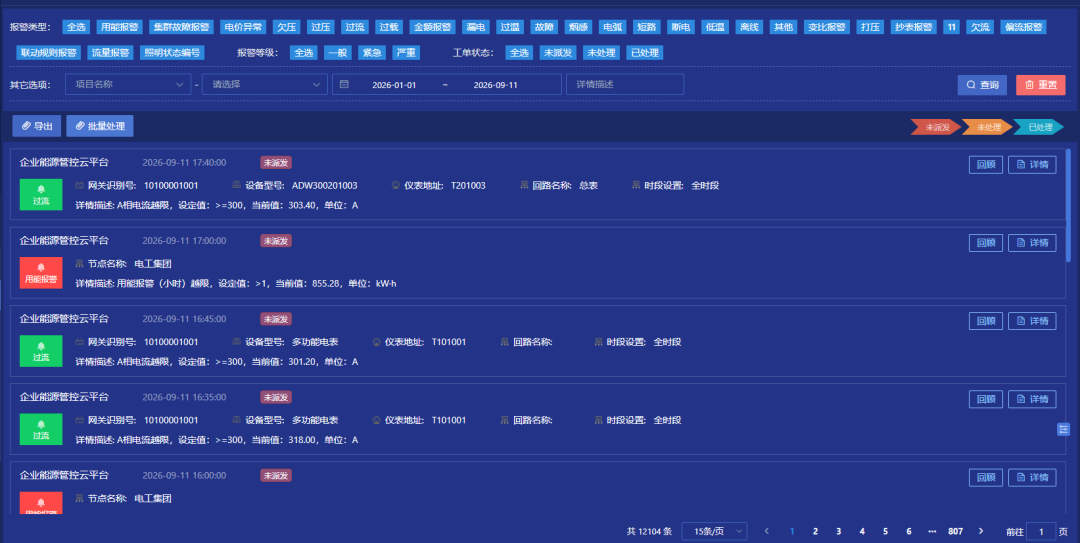The height and width of the screenshot is (543, 1080).
Task: Click 回顾 for the 16:00:00 alarm
Action: 986,478
